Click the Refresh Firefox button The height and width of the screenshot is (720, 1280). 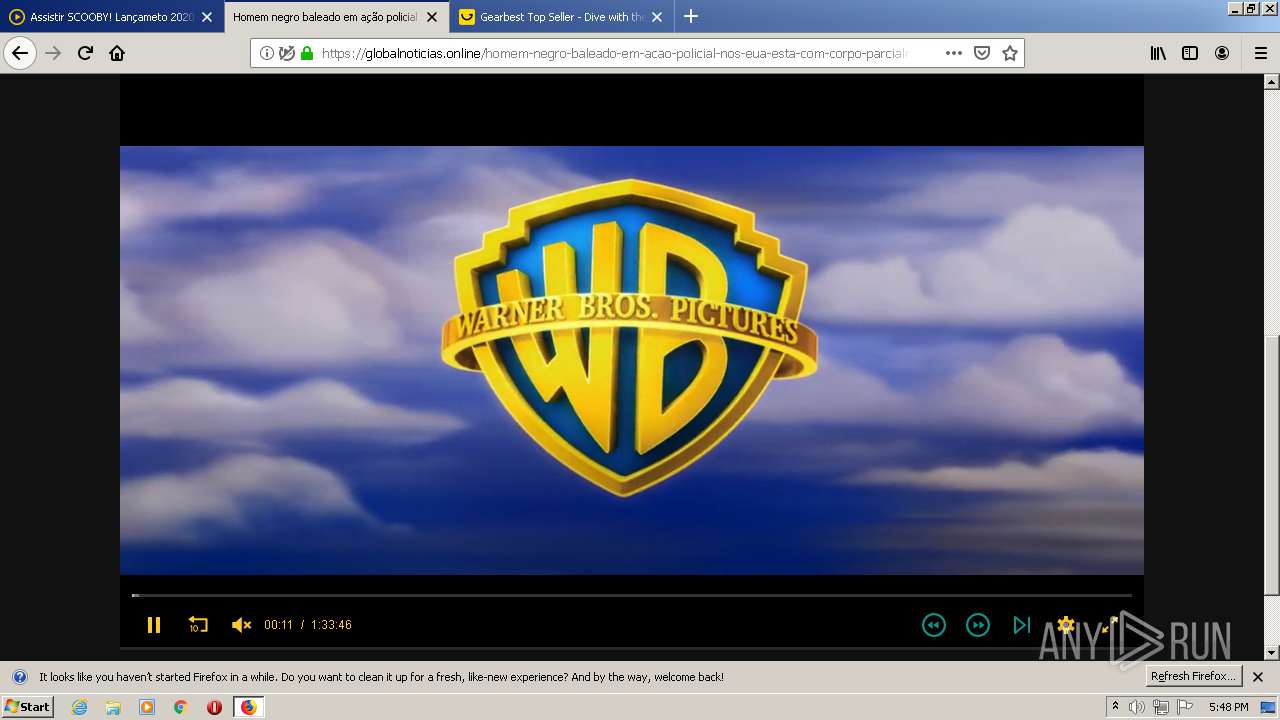tap(1194, 676)
